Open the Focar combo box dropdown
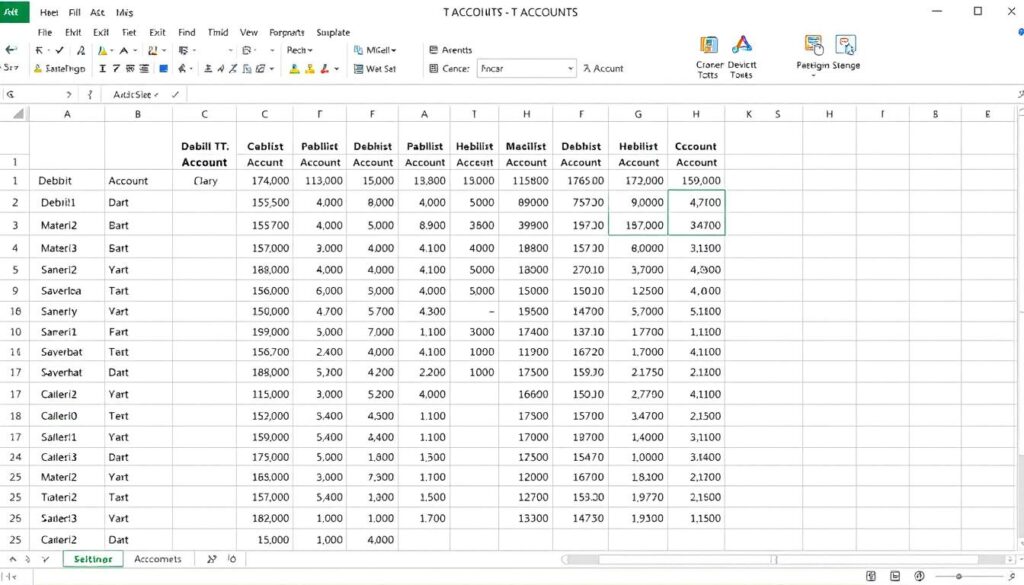Image resolution: width=1024 pixels, height=585 pixels. click(x=570, y=69)
